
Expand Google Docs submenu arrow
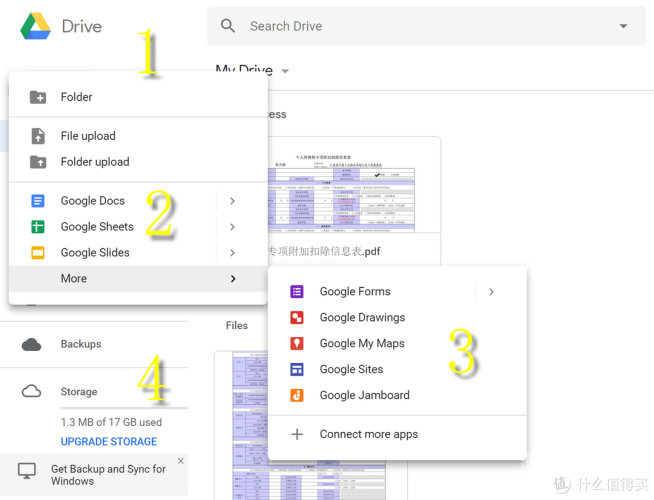(x=233, y=201)
